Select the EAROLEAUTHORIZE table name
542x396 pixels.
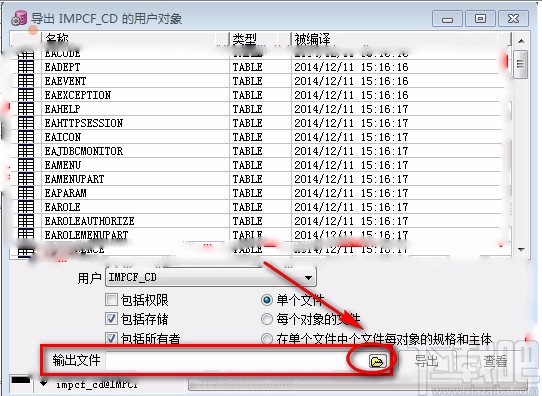(90, 221)
